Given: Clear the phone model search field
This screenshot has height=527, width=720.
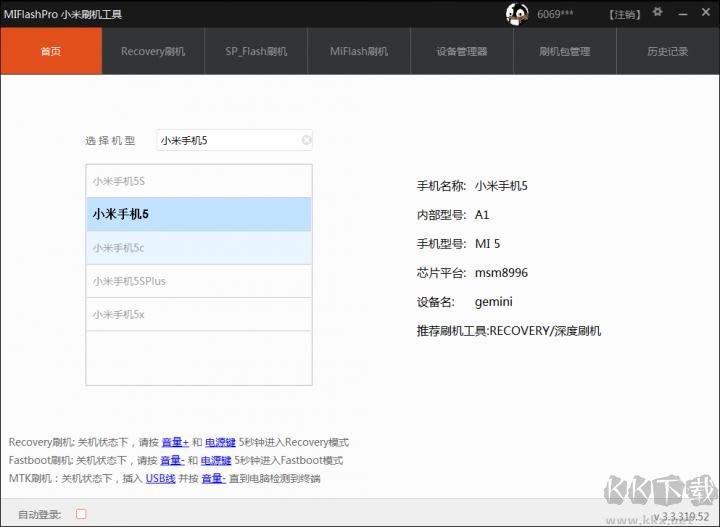Looking at the screenshot, I should 306,140.
